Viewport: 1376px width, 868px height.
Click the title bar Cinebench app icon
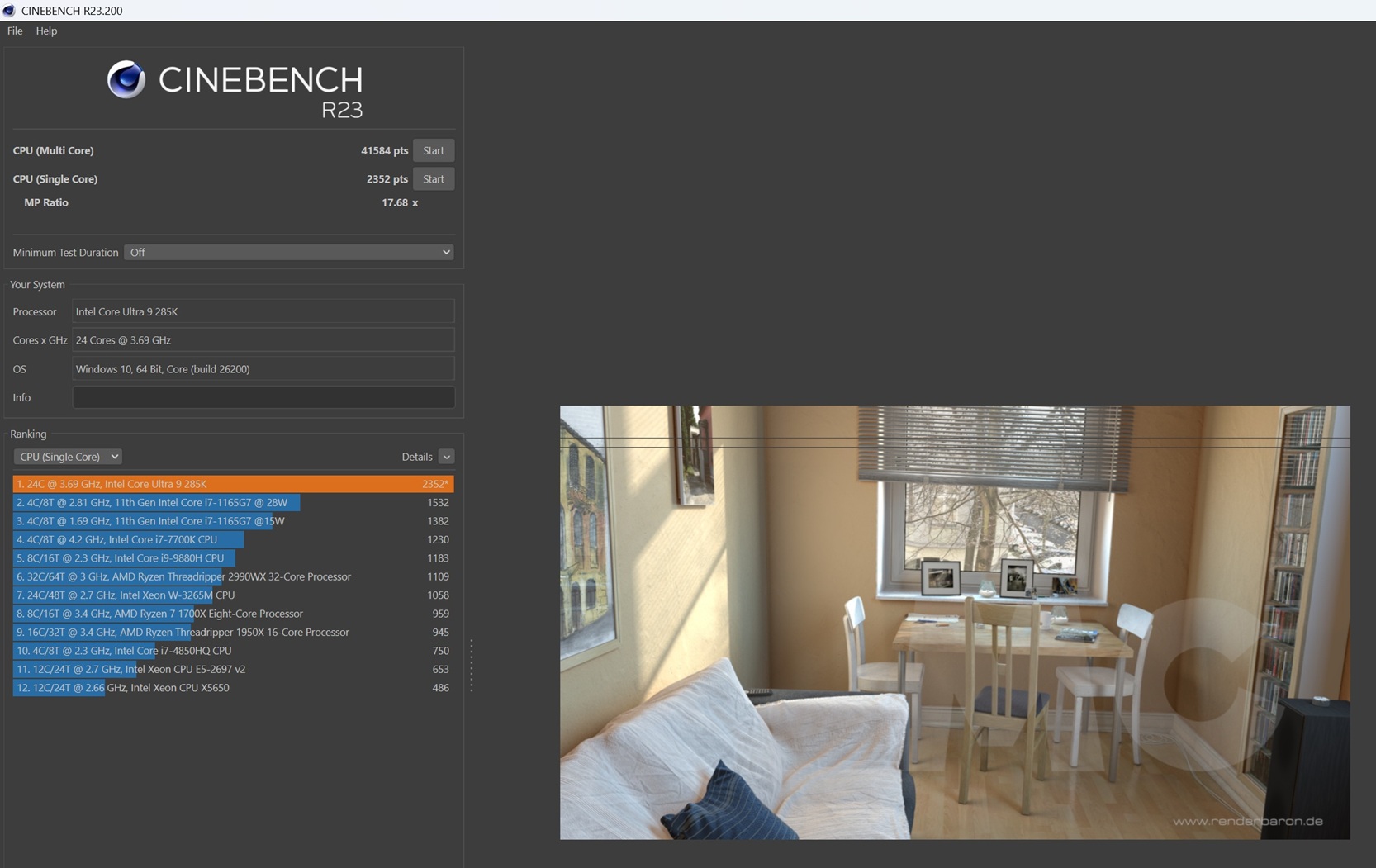(x=9, y=11)
